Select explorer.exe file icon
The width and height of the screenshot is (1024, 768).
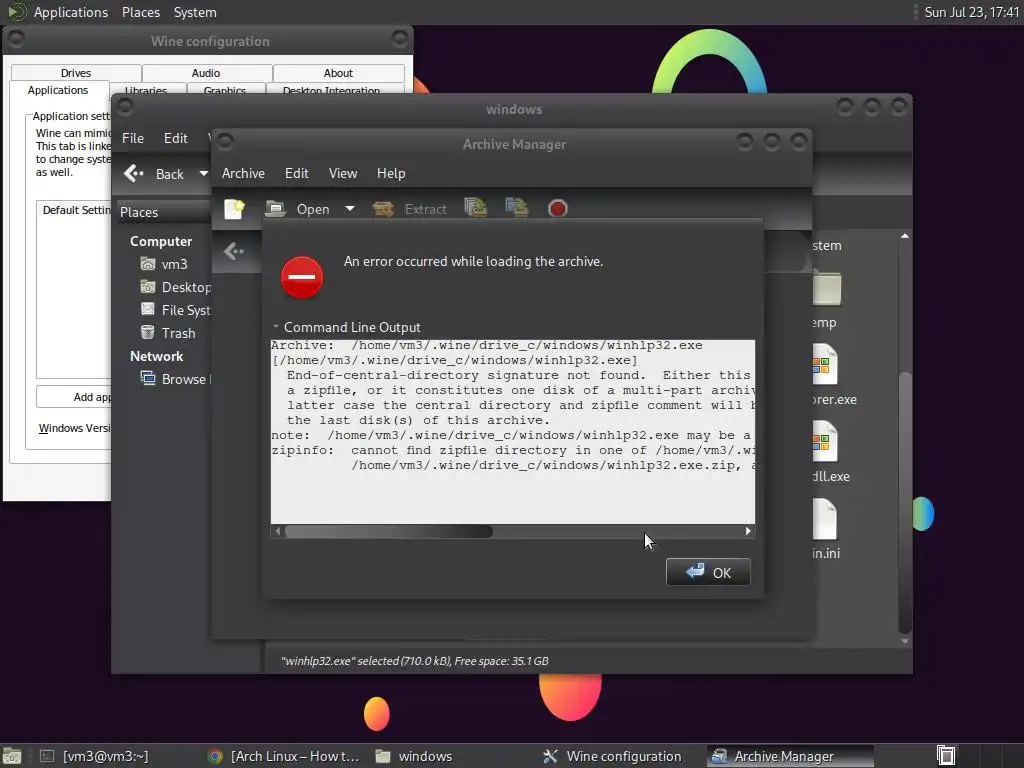click(825, 366)
